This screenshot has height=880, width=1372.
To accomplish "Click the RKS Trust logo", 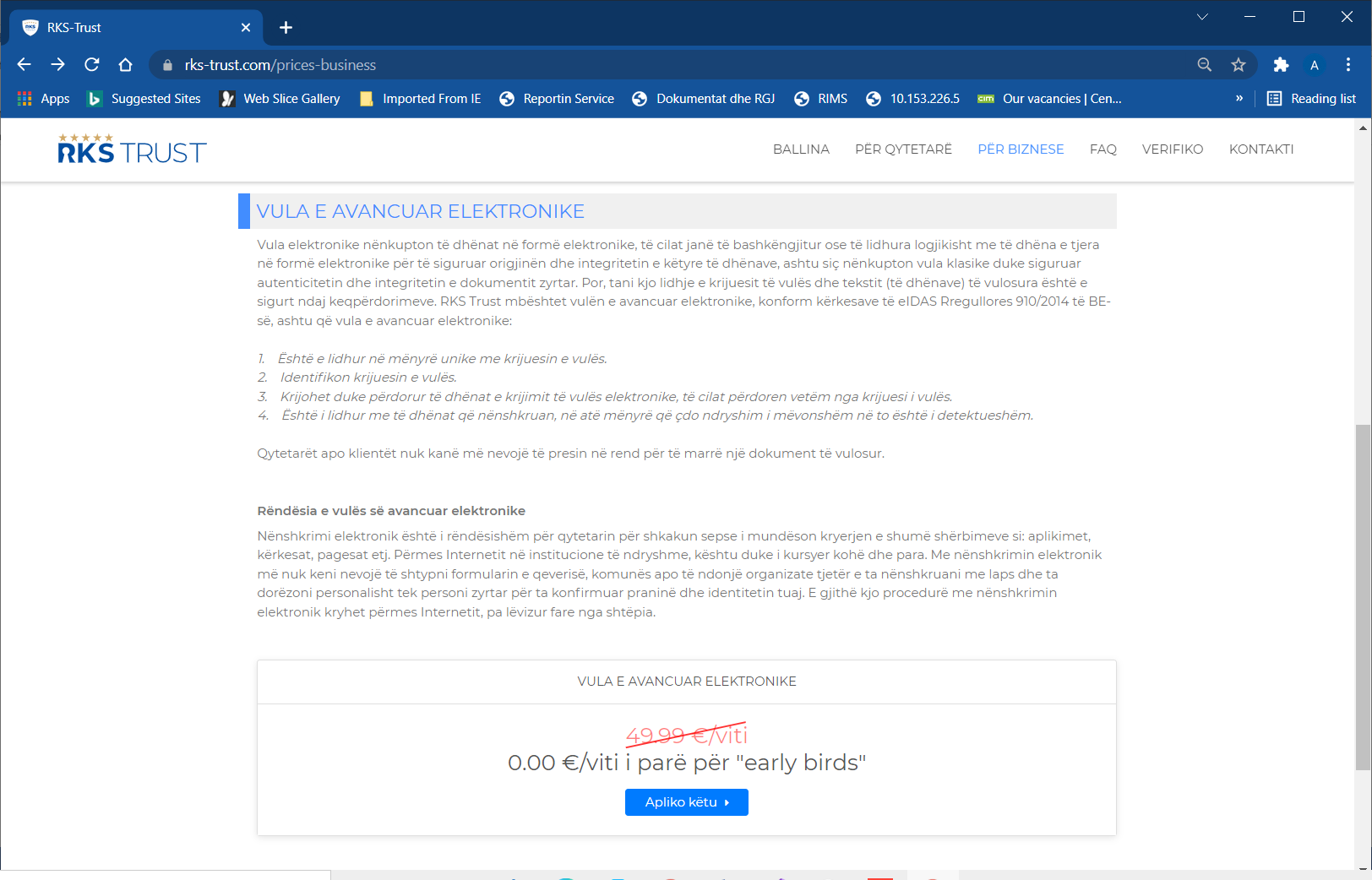I will pyautogui.click(x=132, y=149).
